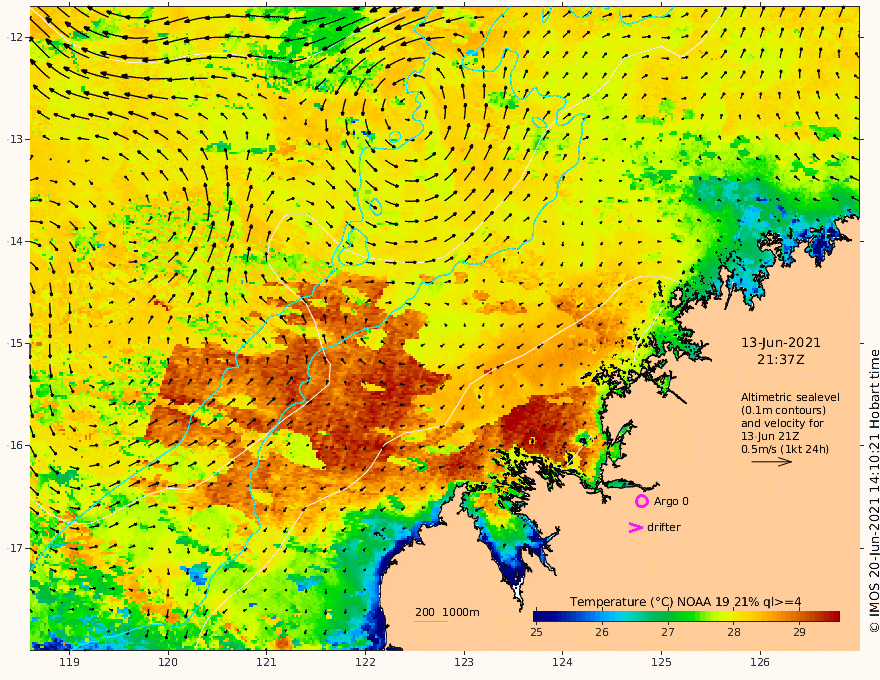Click the latitude axis label -12

[x=15, y=37]
